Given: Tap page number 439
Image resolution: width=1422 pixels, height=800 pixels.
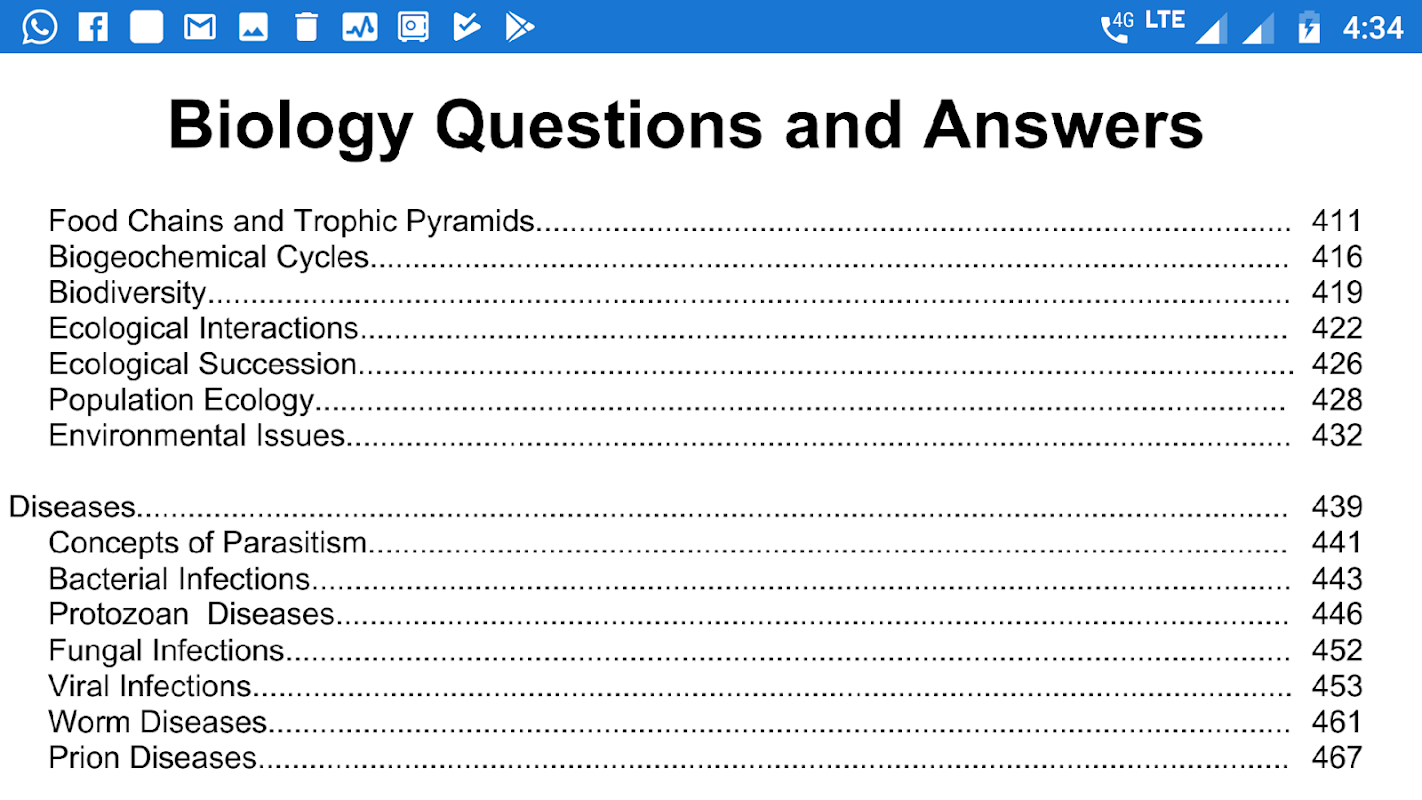Looking at the screenshot, I should coord(1337,507).
